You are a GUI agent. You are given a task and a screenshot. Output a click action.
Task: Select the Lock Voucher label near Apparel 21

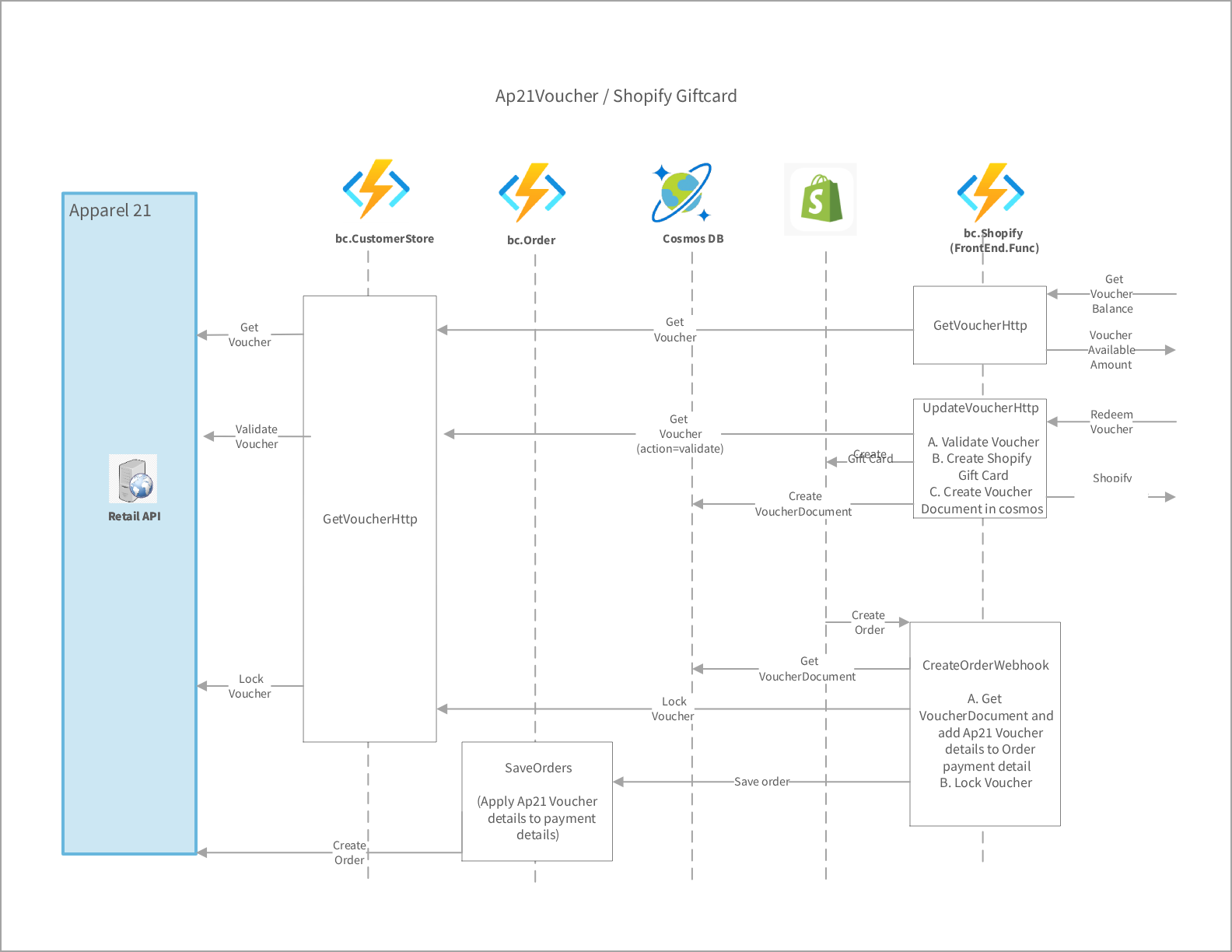[x=250, y=686]
